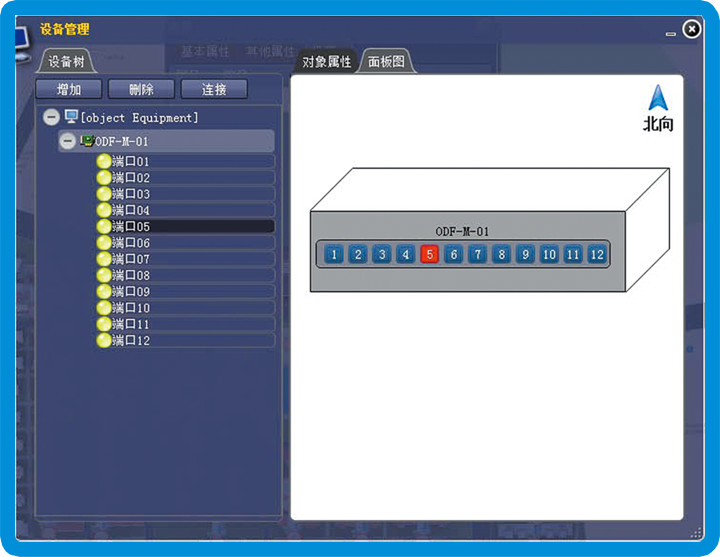The image size is (720, 557).
Task: Click the yellow ball icon of 端口09
Action: (x=104, y=291)
